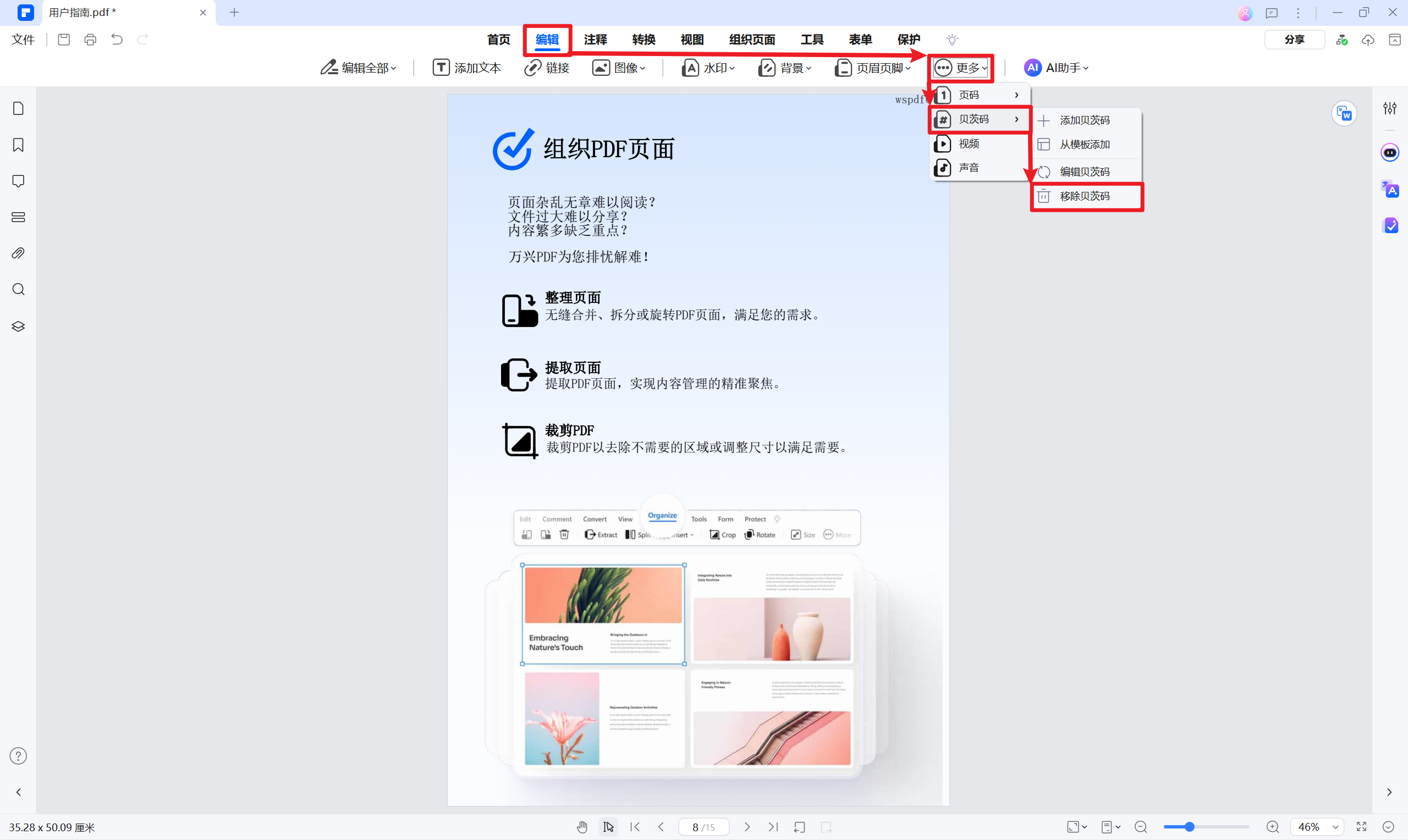Open the 水印 watermark dropdown
The image size is (1408, 840).
[709, 68]
